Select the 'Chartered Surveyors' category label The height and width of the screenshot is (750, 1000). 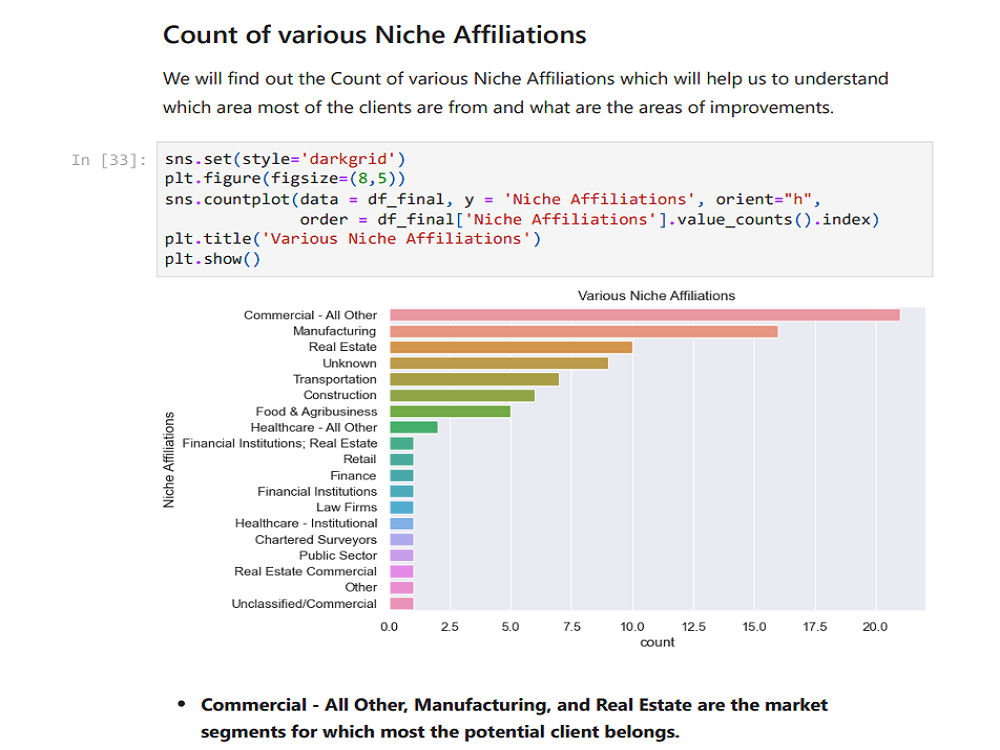[x=316, y=539]
